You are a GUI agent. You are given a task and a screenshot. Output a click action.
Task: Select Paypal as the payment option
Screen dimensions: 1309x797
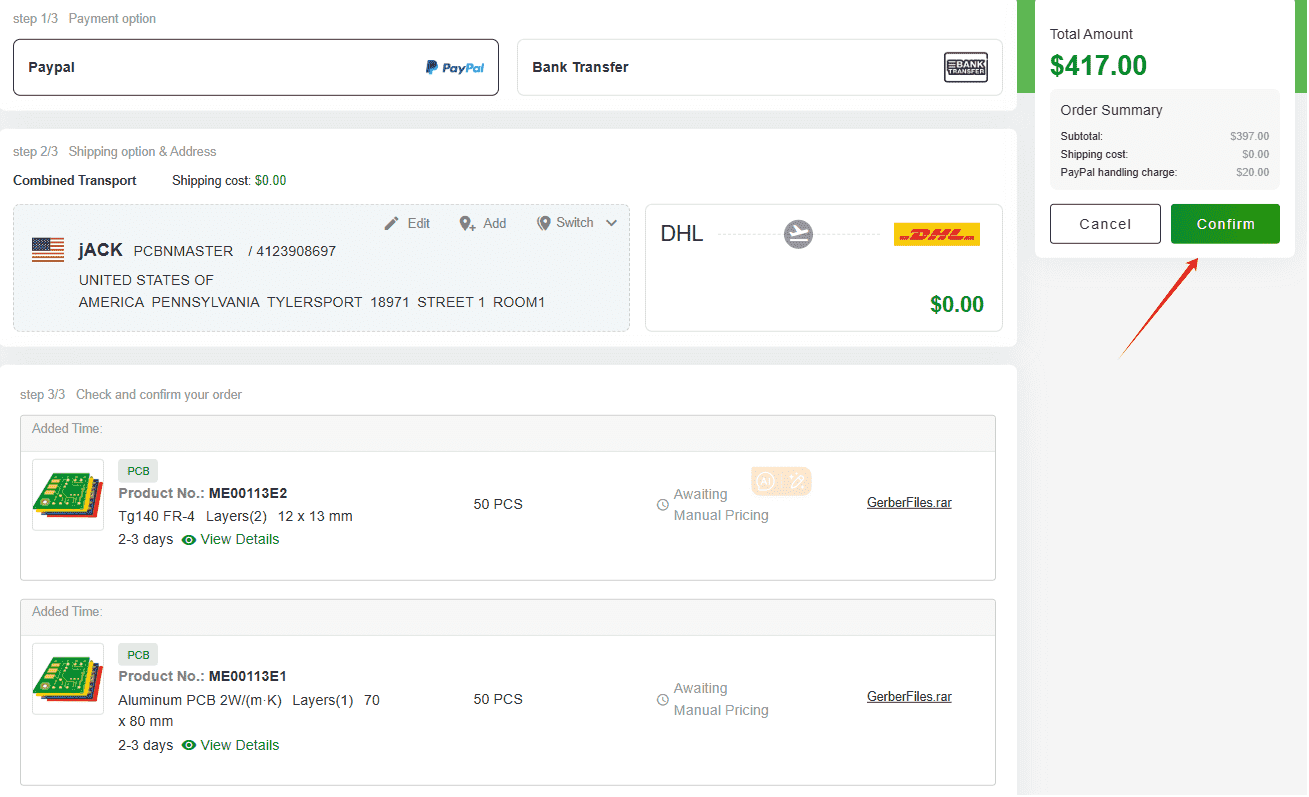256,66
